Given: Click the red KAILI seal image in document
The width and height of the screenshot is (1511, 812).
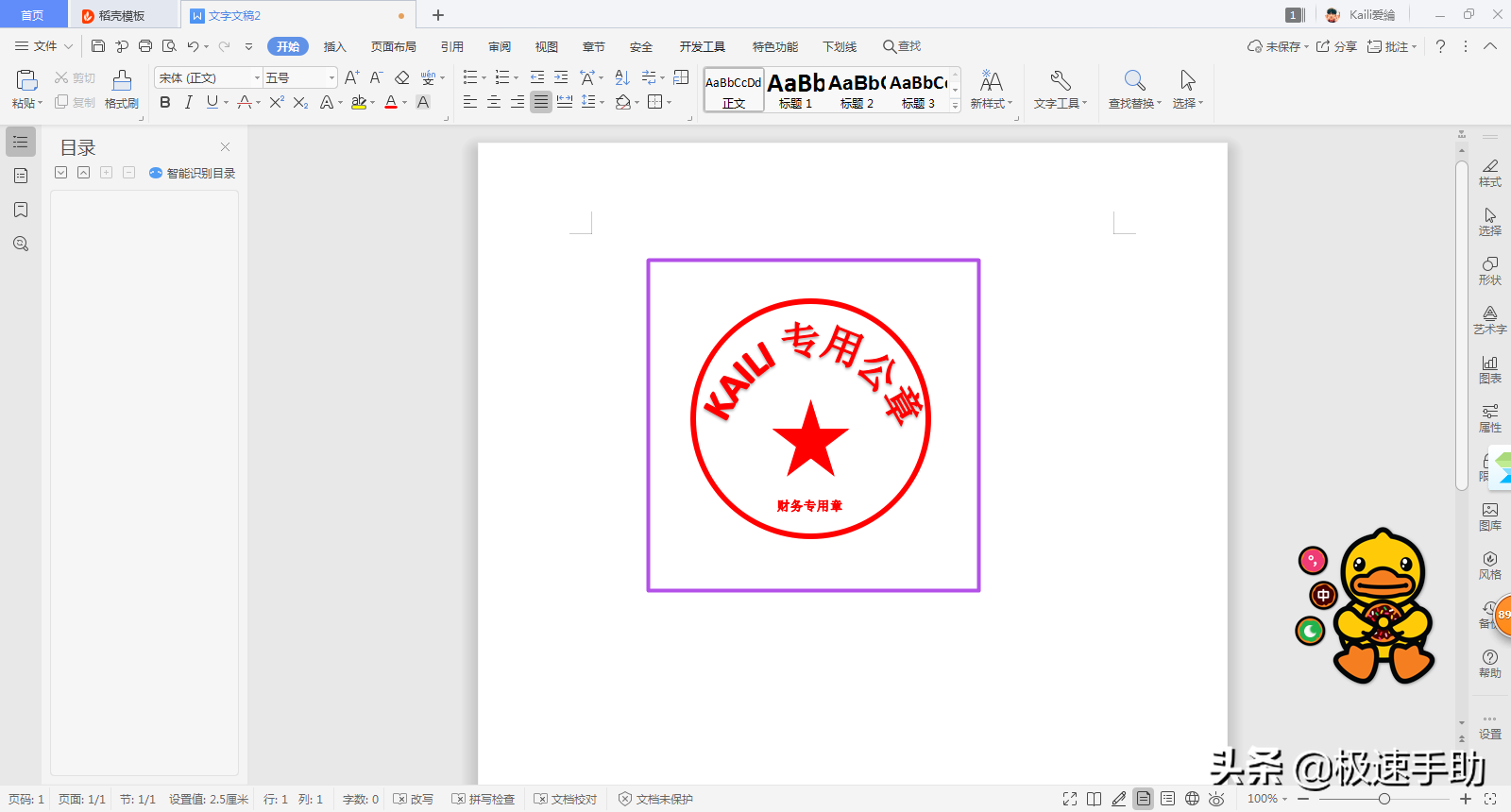Looking at the screenshot, I should tap(811, 419).
